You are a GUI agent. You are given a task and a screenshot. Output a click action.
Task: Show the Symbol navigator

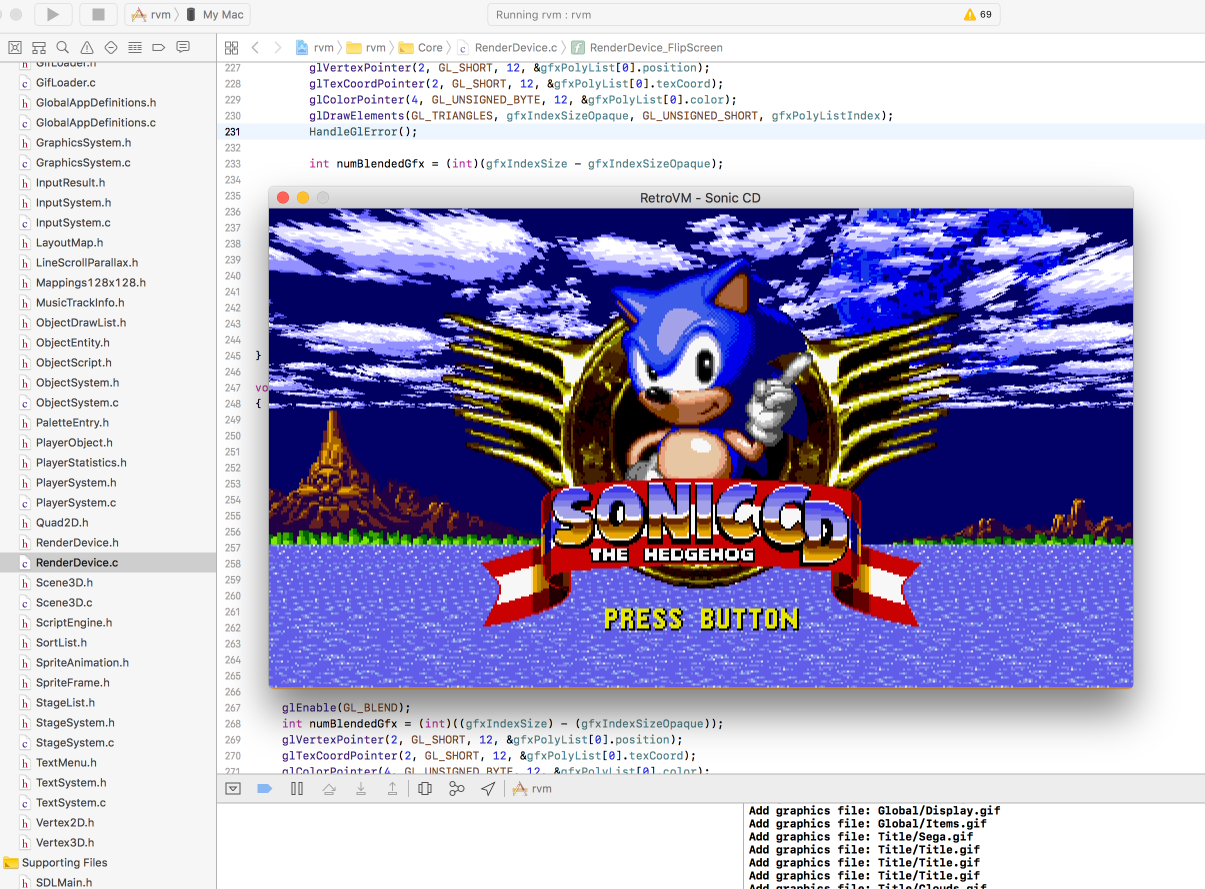click(x=39, y=47)
